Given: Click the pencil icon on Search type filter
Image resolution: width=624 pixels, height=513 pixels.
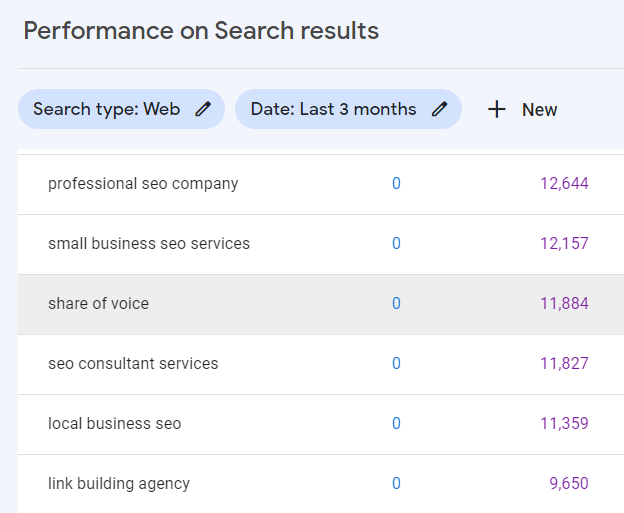Looking at the screenshot, I should pos(203,109).
